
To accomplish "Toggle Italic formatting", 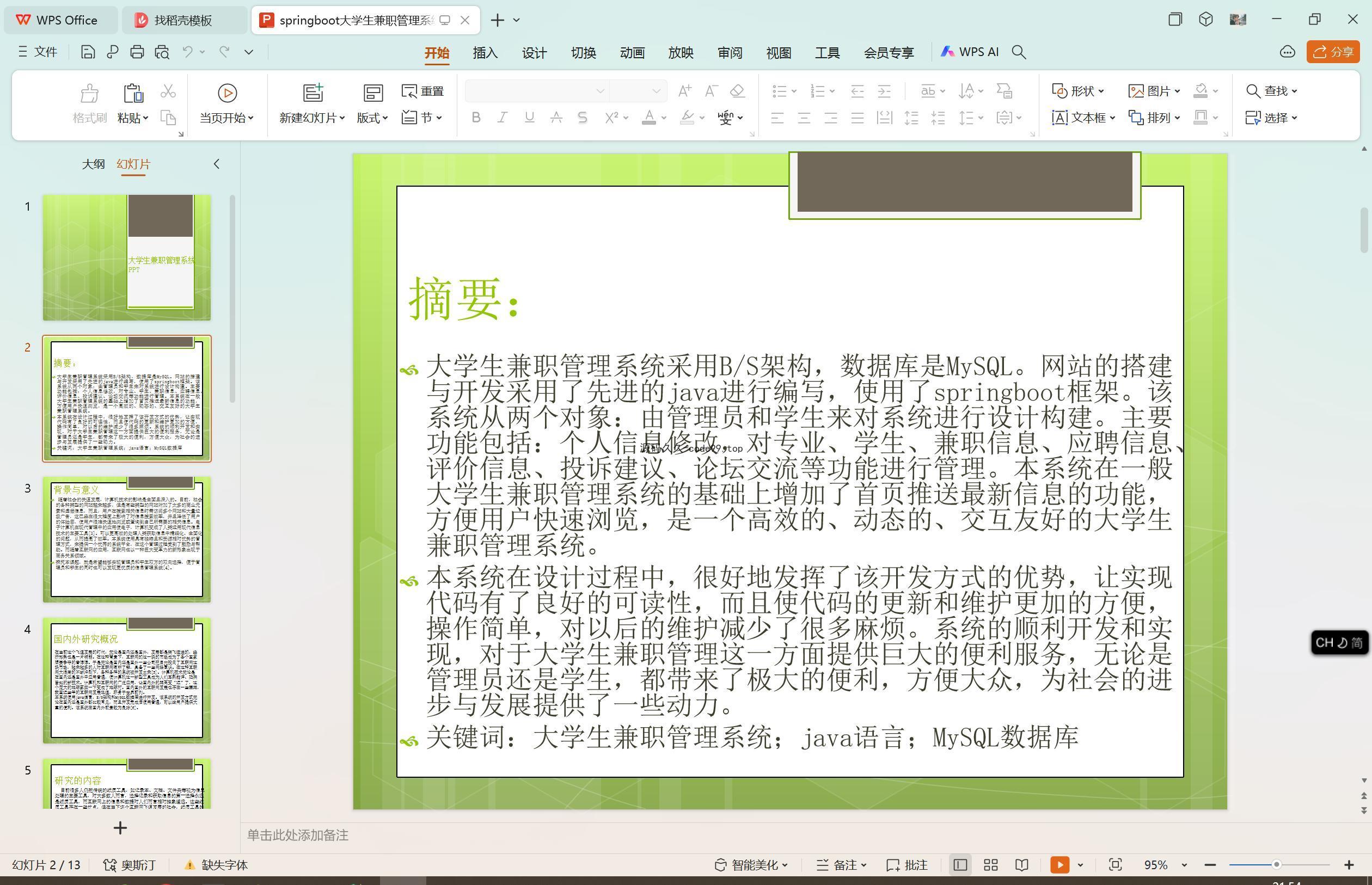I will (503, 118).
